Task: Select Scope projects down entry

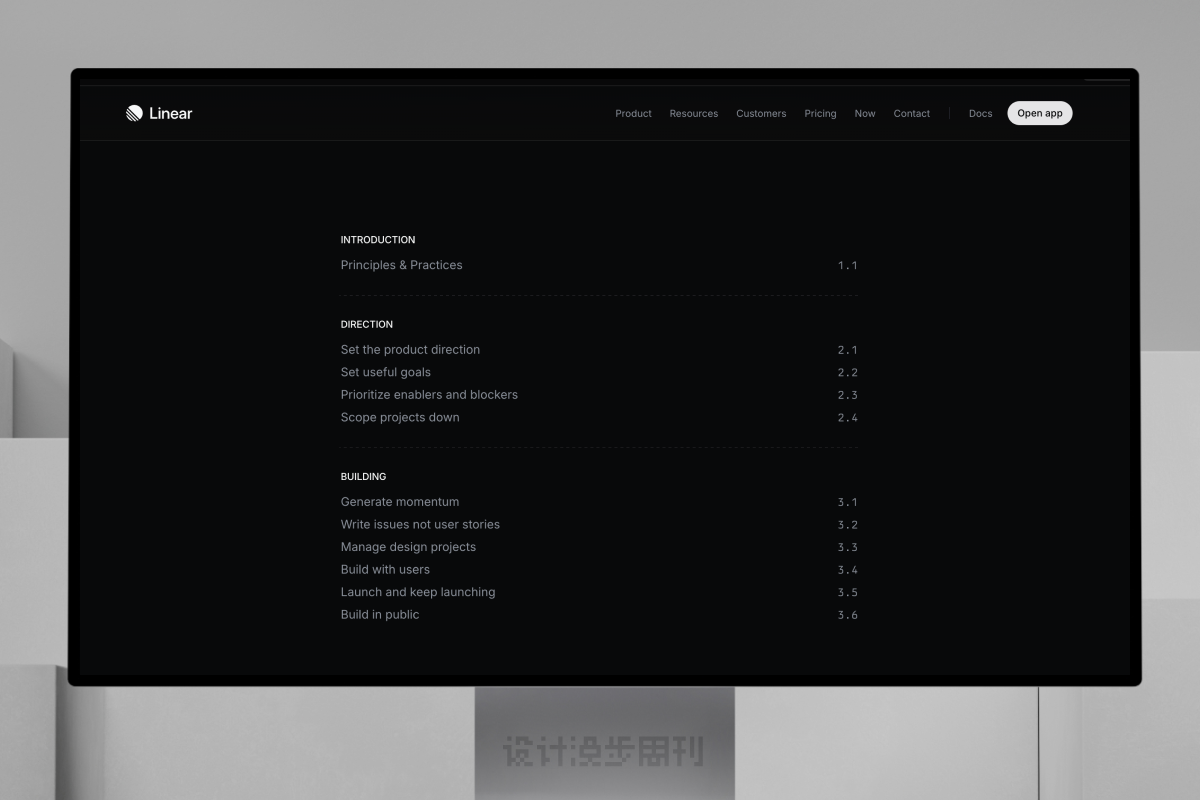Action: (x=599, y=418)
